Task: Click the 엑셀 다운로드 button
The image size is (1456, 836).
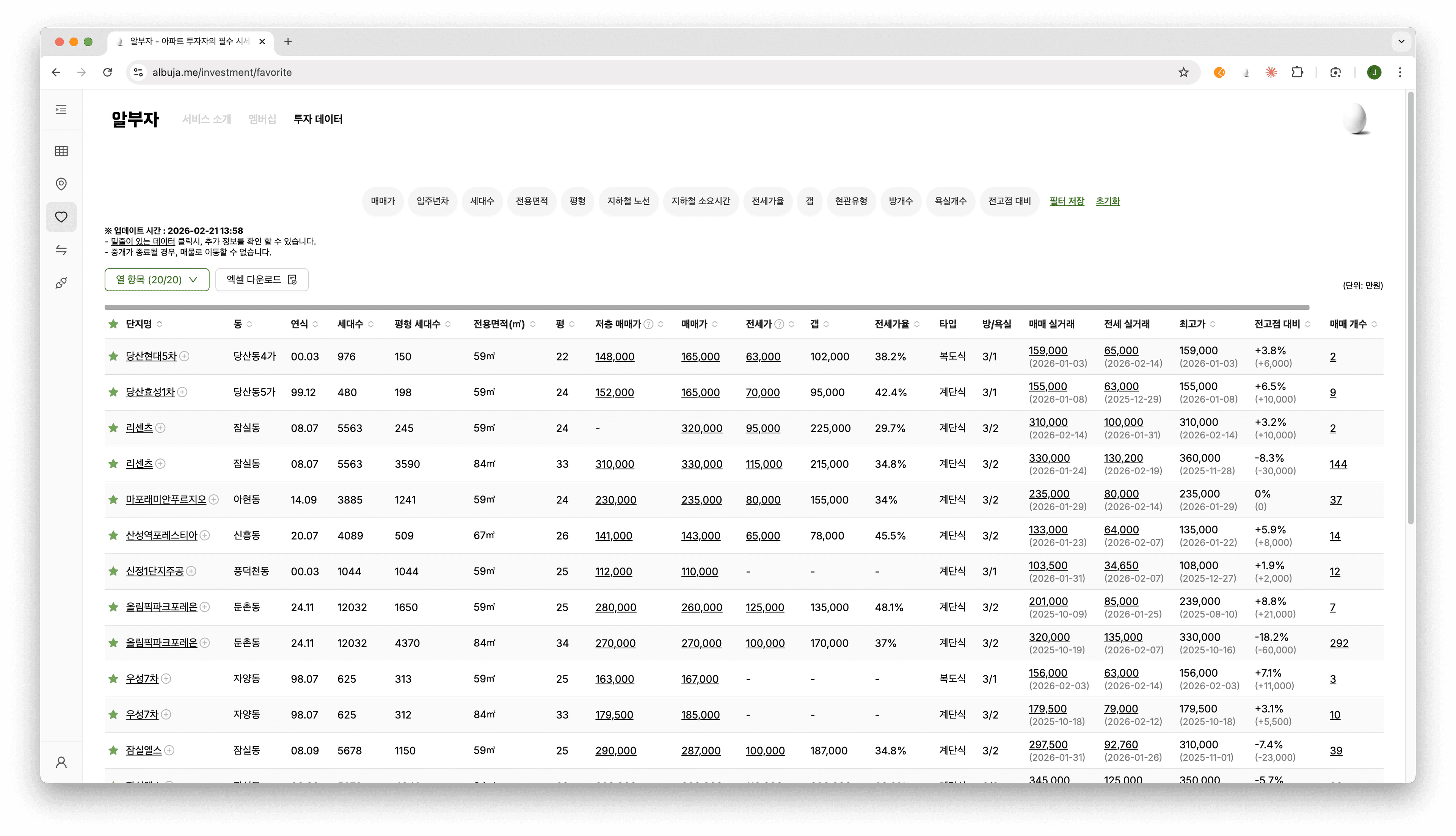Action: click(262, 280)
